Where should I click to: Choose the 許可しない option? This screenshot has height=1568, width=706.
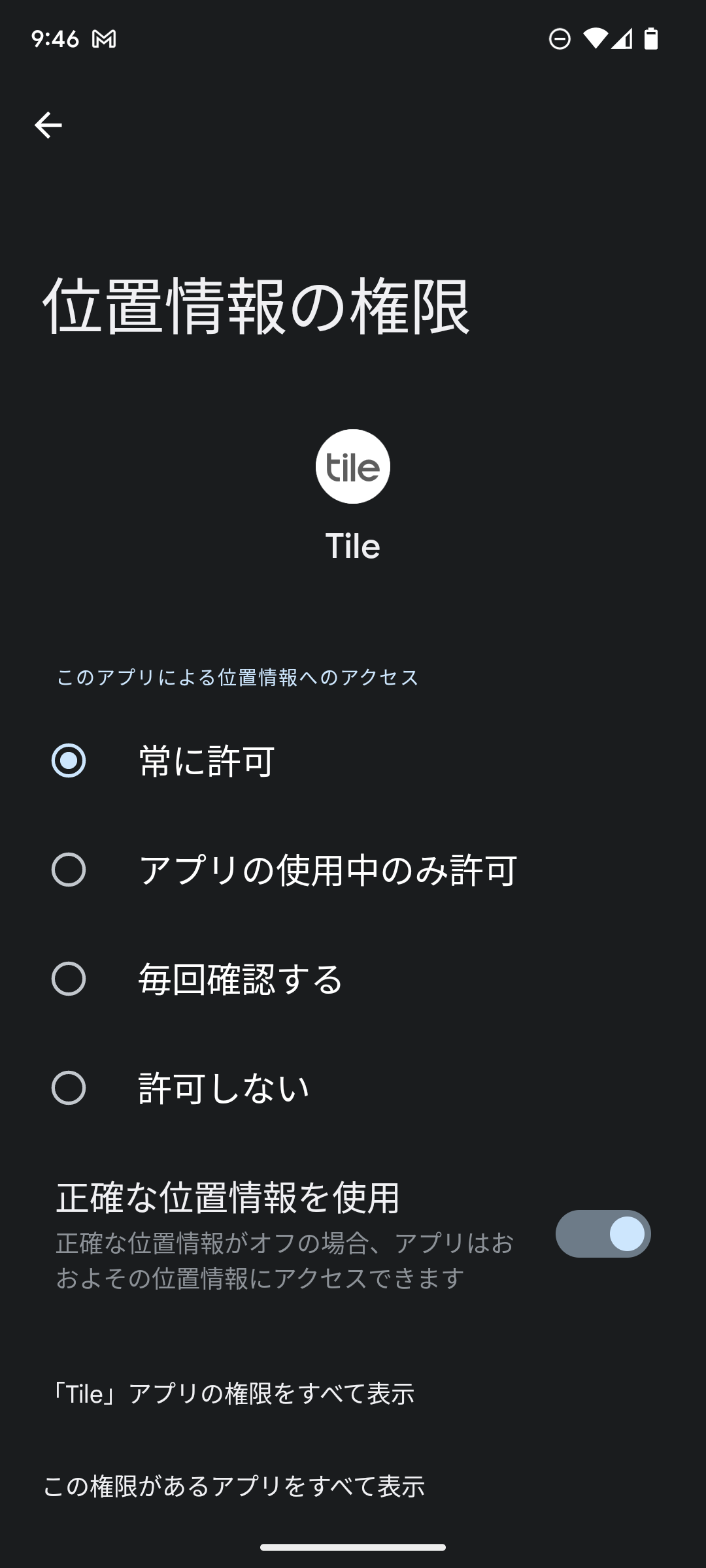point(69,1088)
